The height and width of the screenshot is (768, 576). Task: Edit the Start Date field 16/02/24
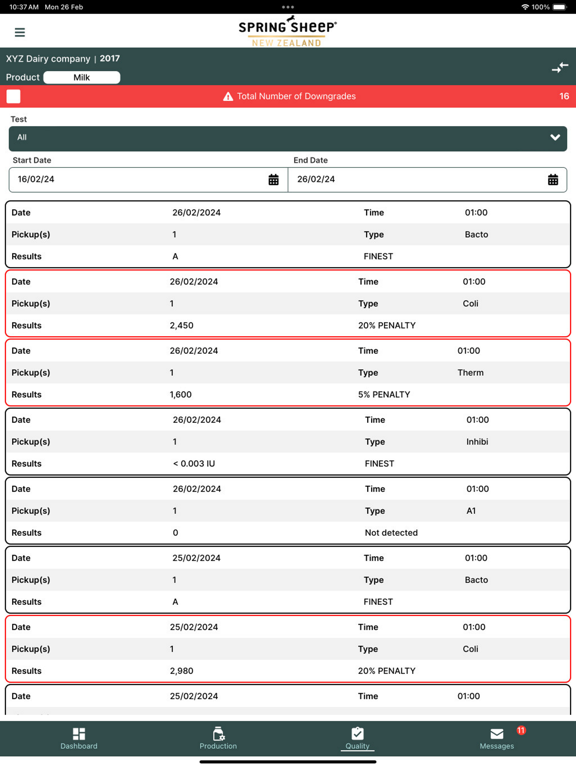[x=148, y=180]
